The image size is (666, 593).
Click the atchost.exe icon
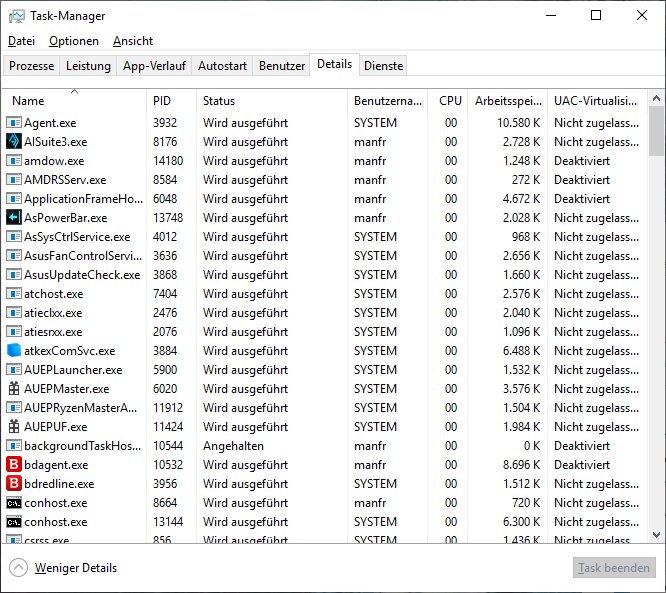point(14,294)
